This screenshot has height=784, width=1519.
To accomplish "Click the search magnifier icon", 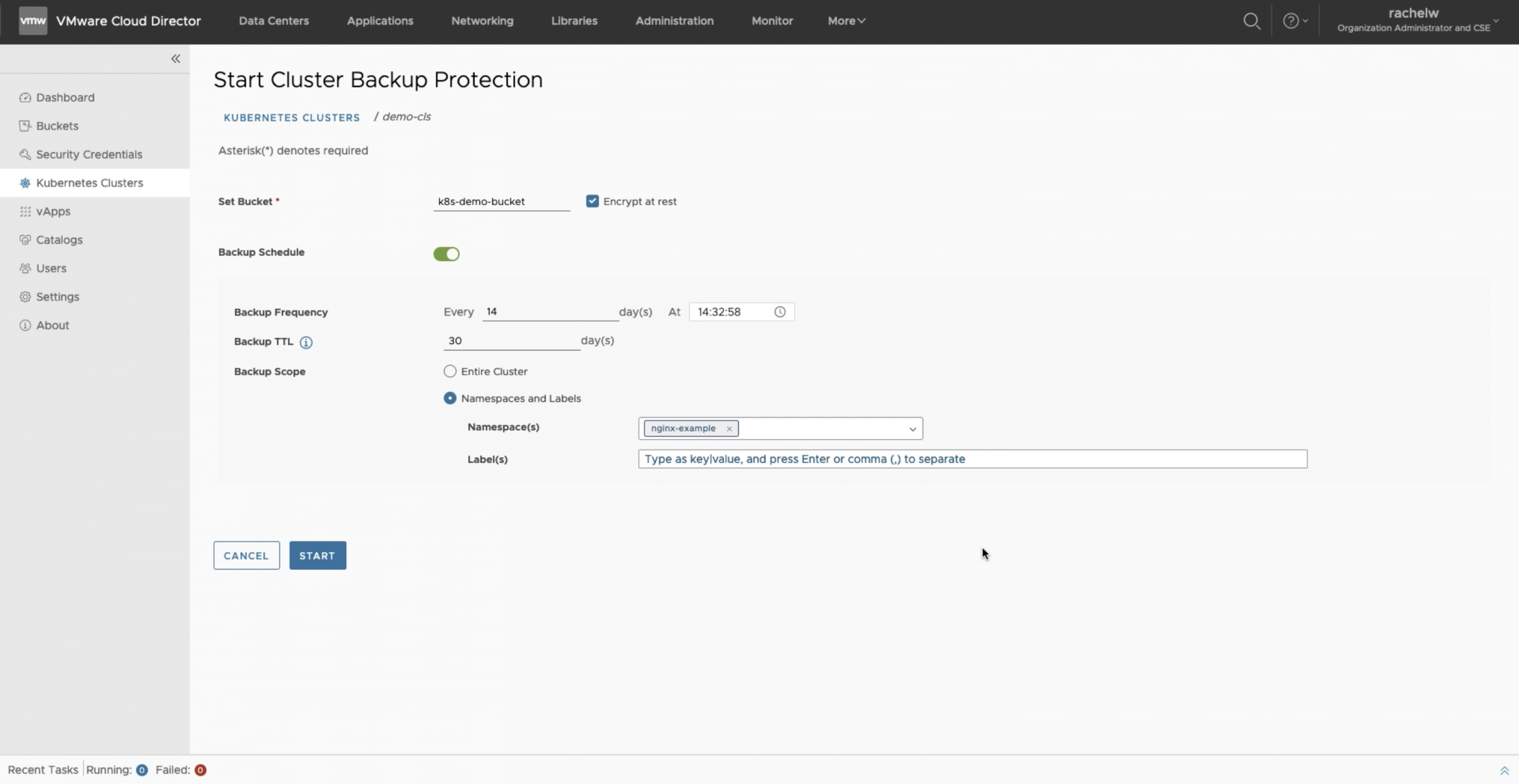I will (1251, 21).
